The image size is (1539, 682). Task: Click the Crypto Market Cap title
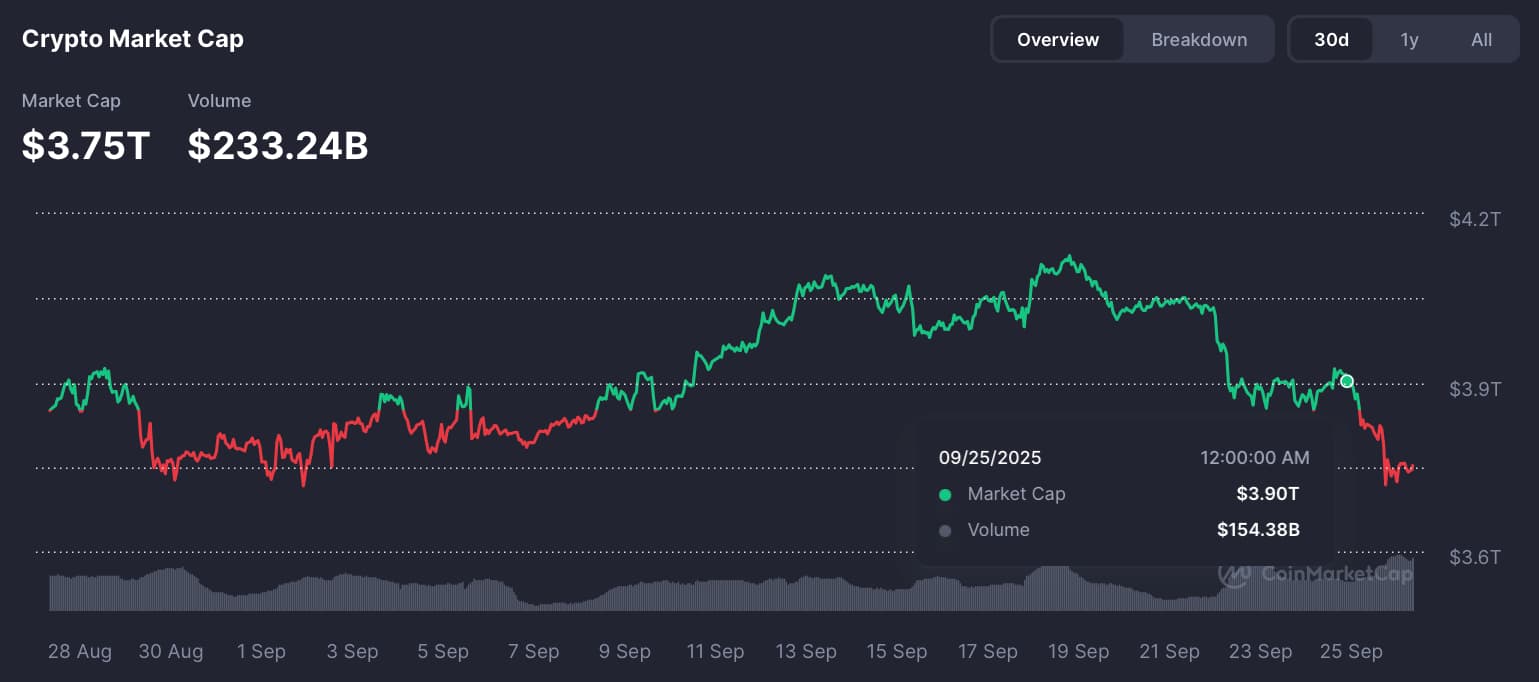point(133,39)
